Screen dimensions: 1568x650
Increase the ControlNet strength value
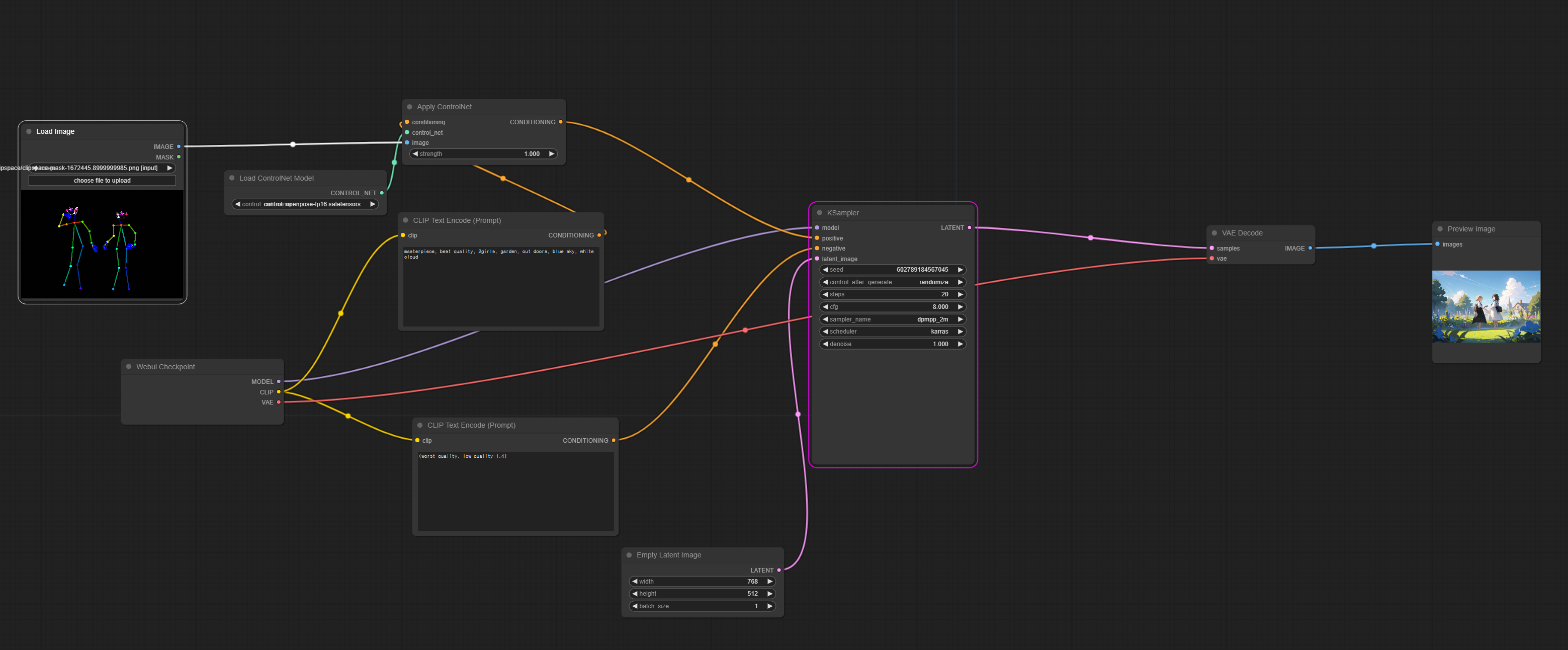coord(552,153)
